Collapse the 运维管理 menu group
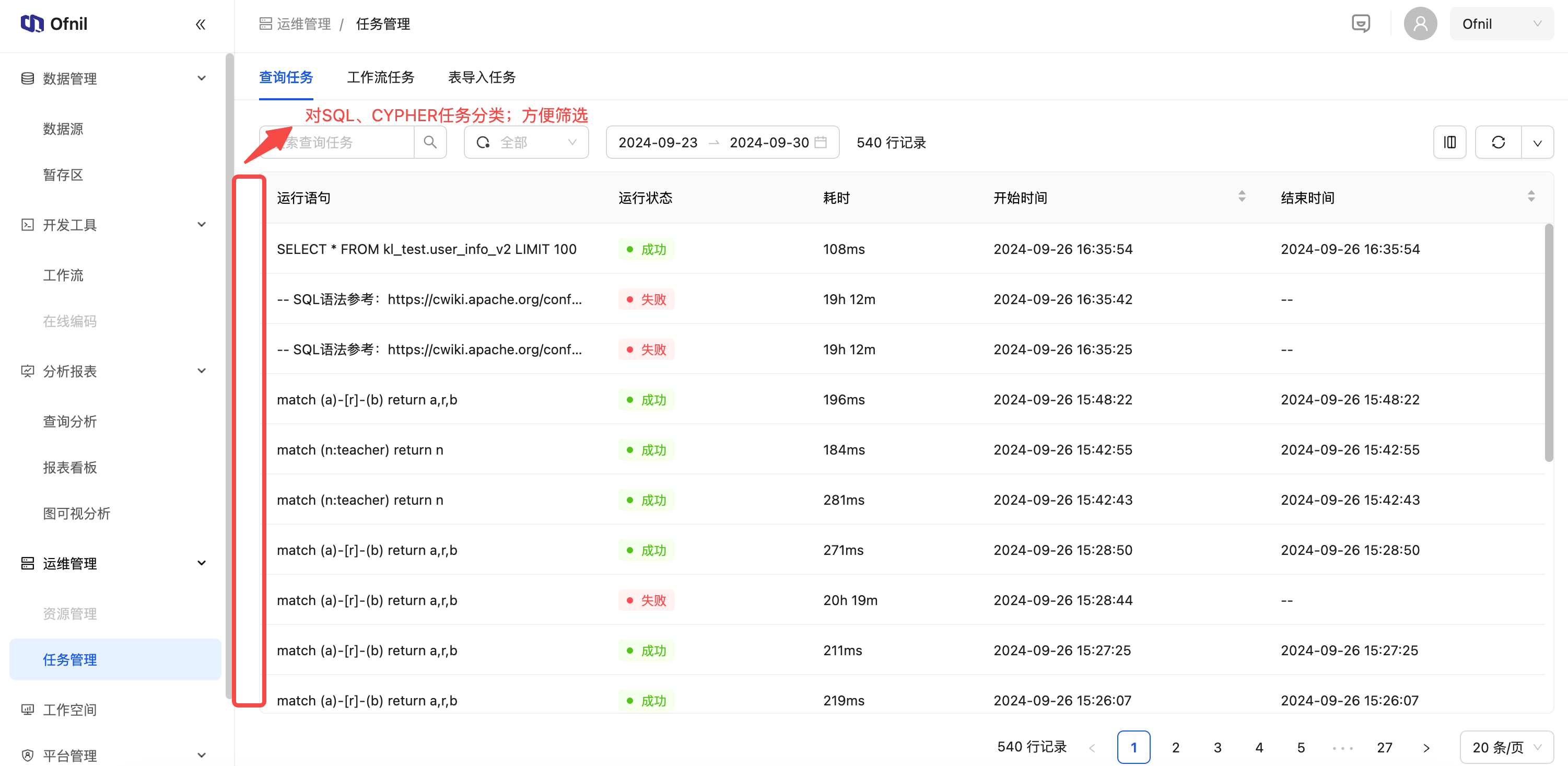 click(202, 563)
